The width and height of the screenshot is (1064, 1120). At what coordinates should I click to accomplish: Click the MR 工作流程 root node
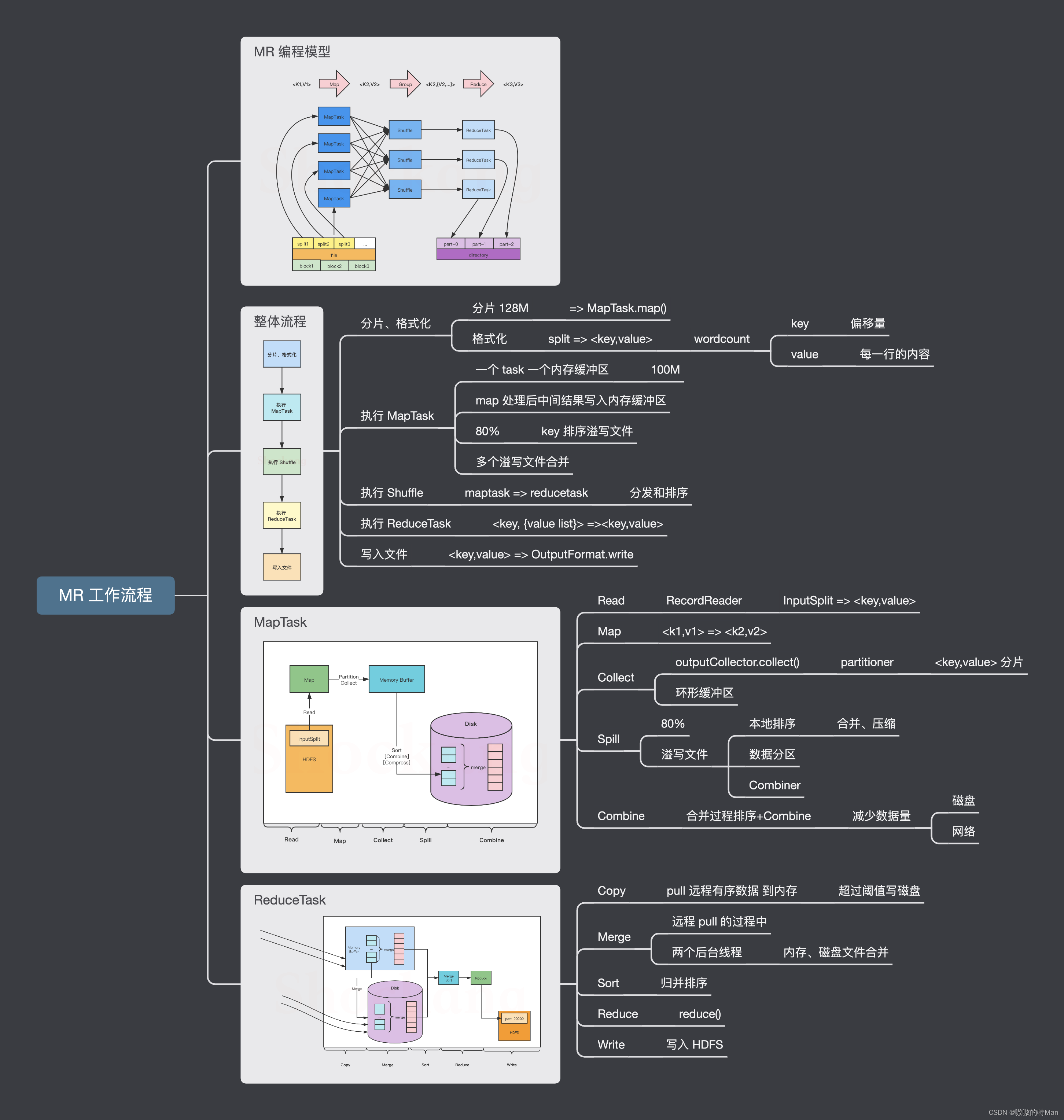pos(106,595)
